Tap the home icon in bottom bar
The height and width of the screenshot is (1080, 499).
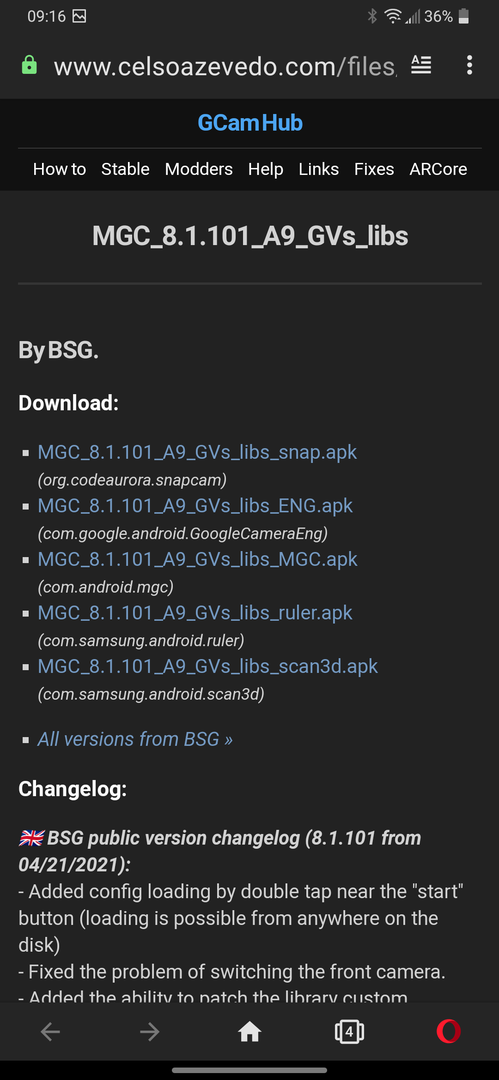(x=250, y=1031)
